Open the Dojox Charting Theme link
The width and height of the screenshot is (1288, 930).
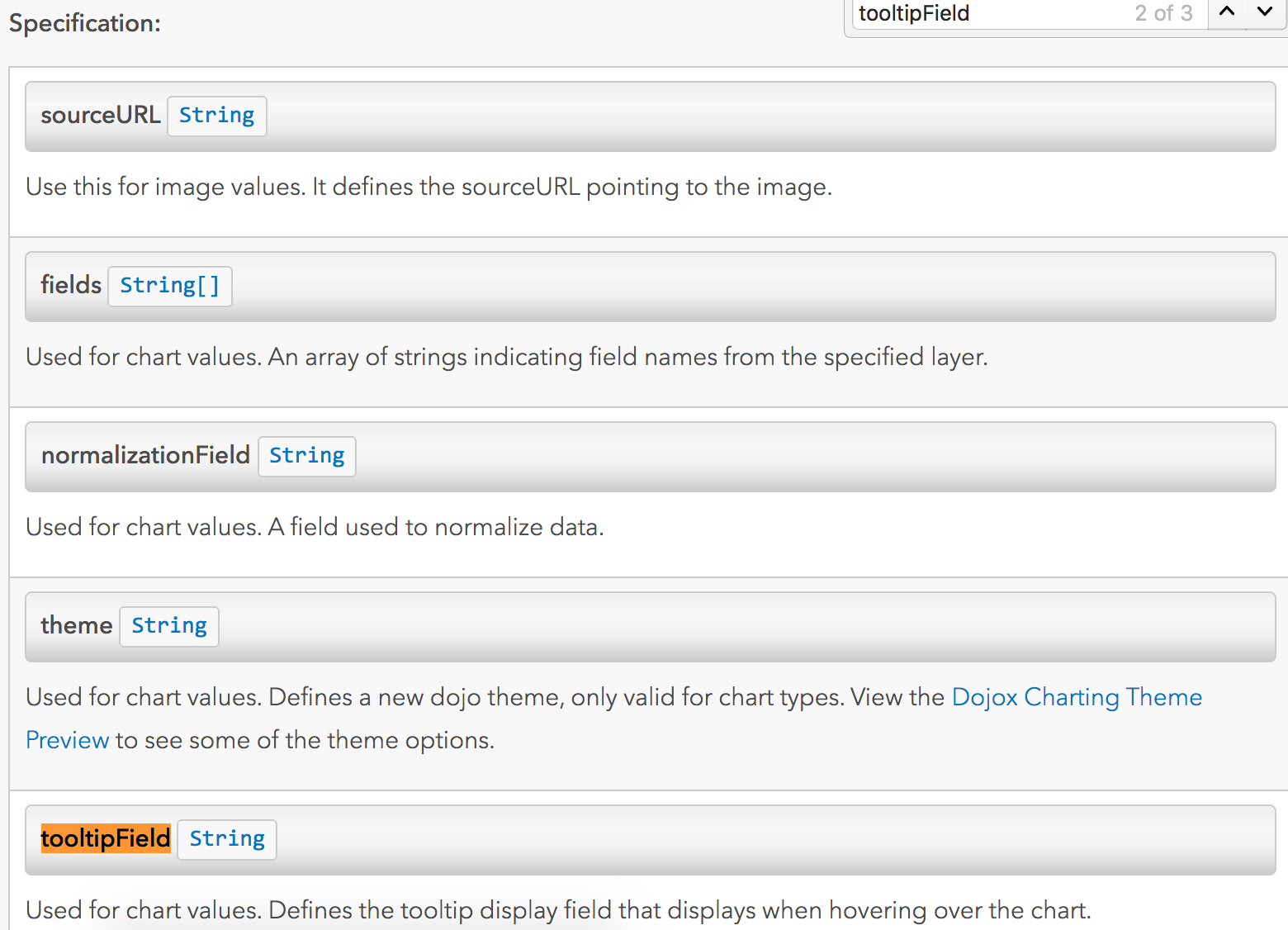click(x=1077, y=697)
